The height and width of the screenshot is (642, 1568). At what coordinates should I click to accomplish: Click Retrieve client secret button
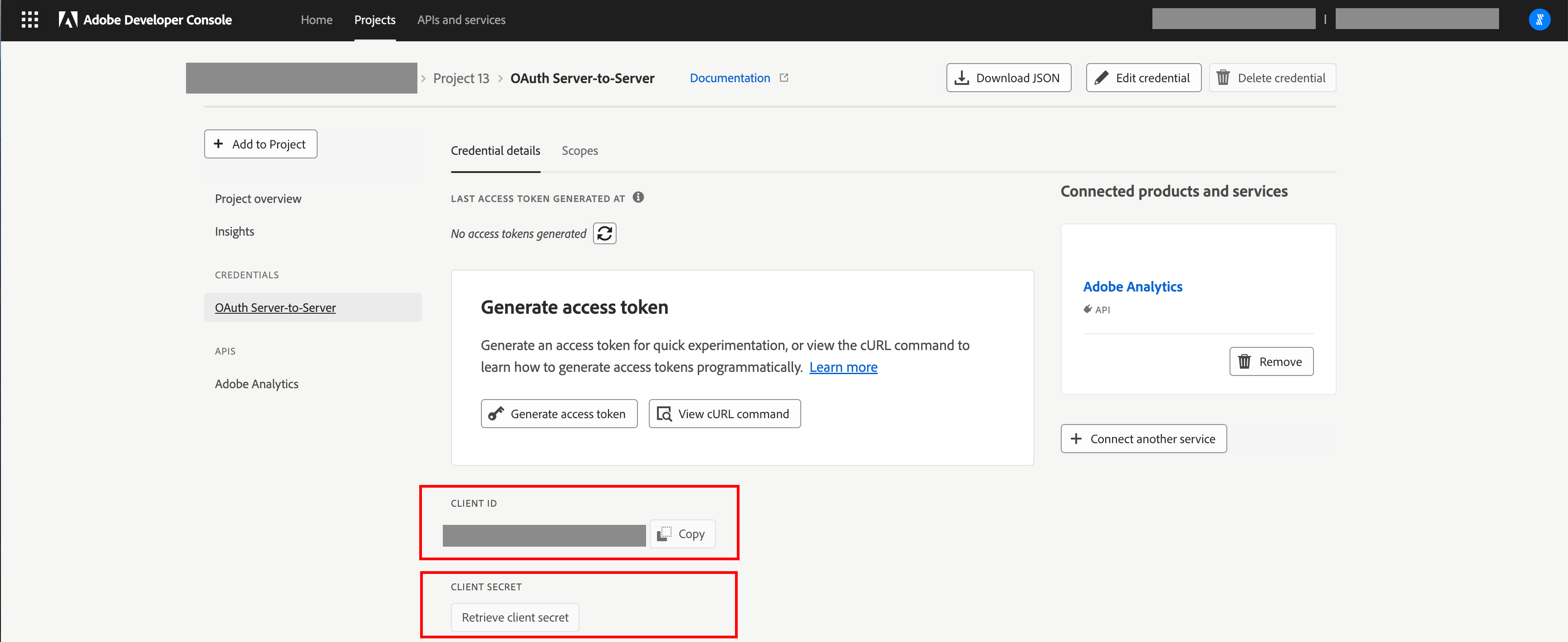[515, 617]
